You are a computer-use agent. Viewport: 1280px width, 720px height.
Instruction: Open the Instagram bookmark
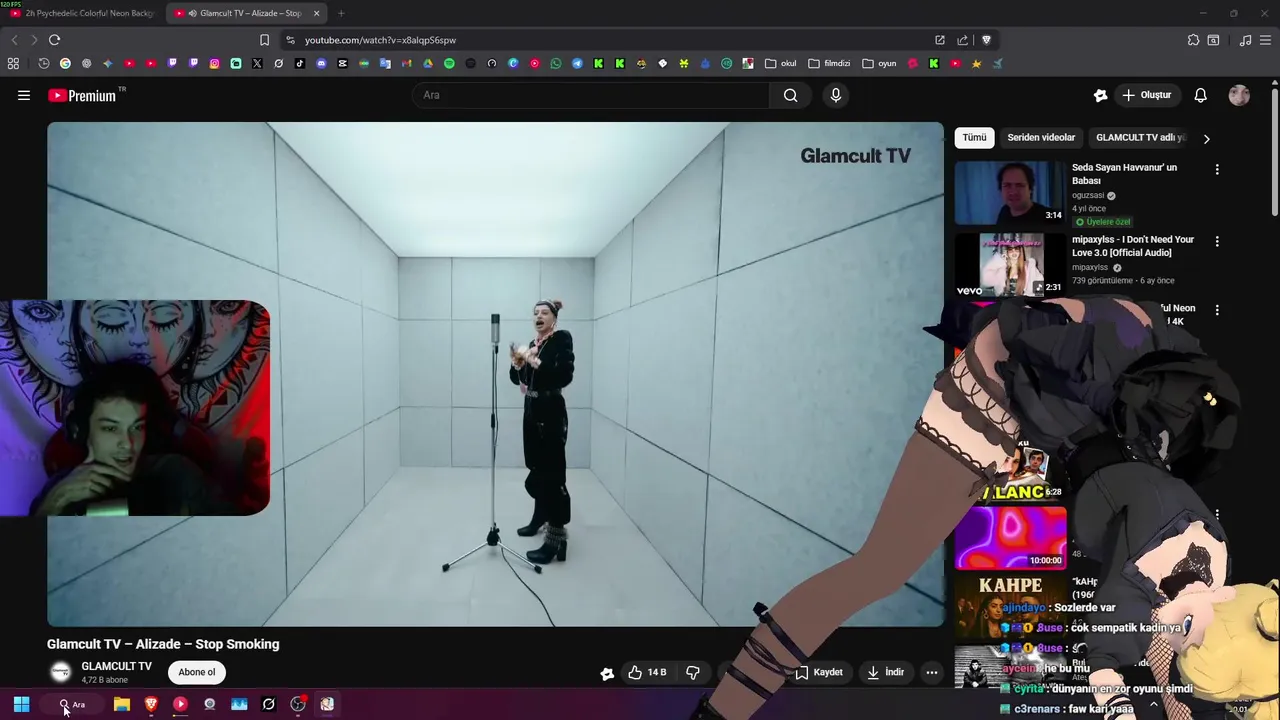coord(214,63)
